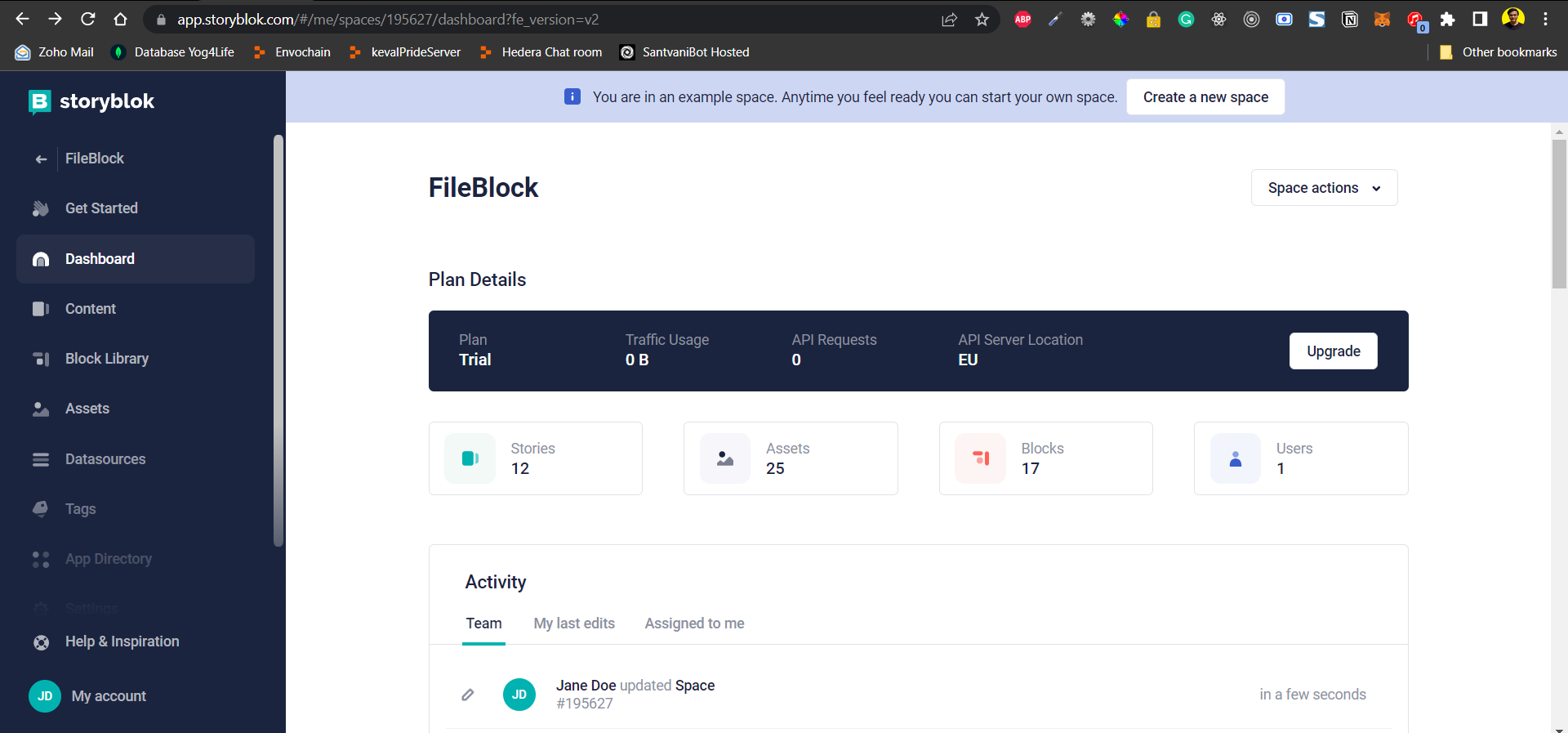Open Get Started in the sidebar
This screenshot has height=733, width=1568.
136,208
